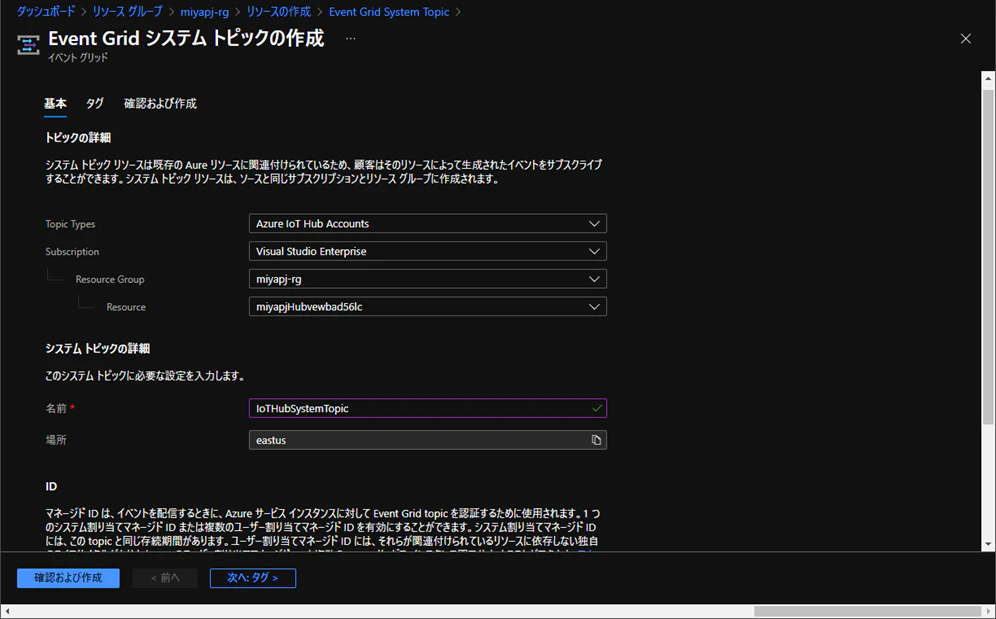Navigate to ダッシュボード breadcrumb

click(46, 11)
